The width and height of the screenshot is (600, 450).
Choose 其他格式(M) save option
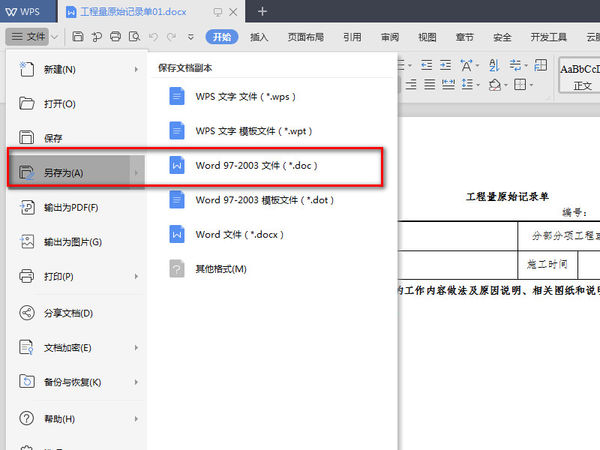pyautogui.click(x=272, y=269)
